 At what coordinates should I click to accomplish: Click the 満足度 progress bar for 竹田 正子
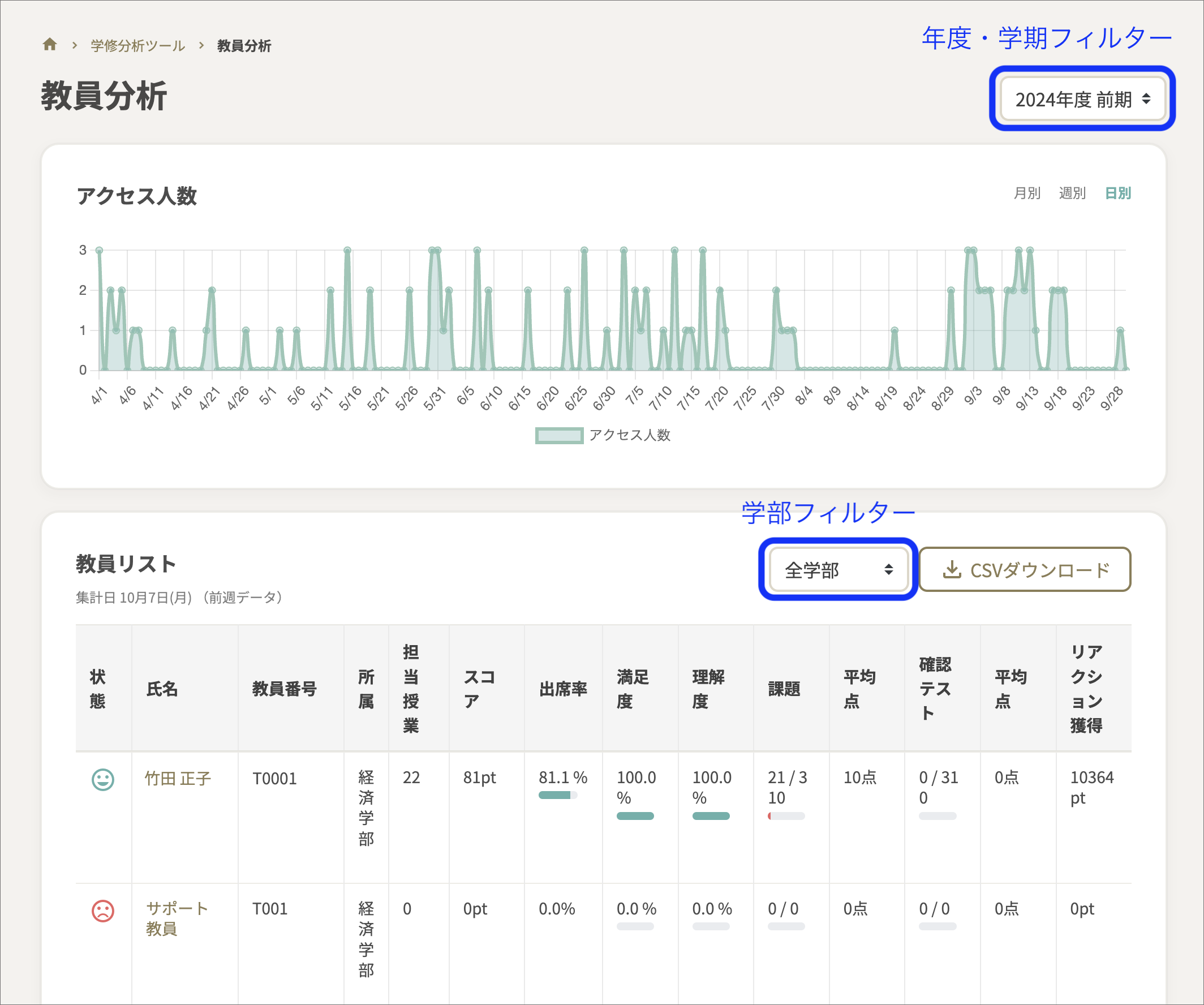[635, 815]
